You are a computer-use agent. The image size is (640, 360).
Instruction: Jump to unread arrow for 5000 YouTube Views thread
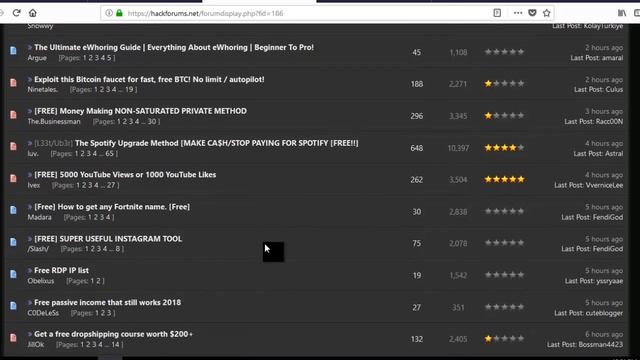[x=30, y=175]
